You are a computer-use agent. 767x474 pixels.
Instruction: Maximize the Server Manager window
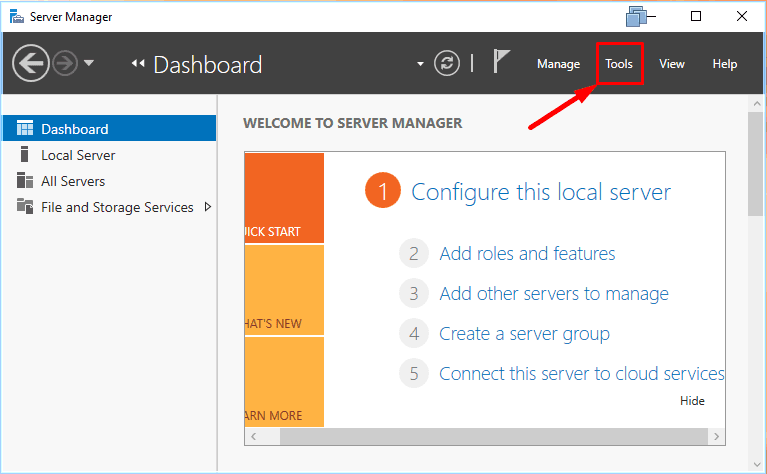(x=696, y=16)
